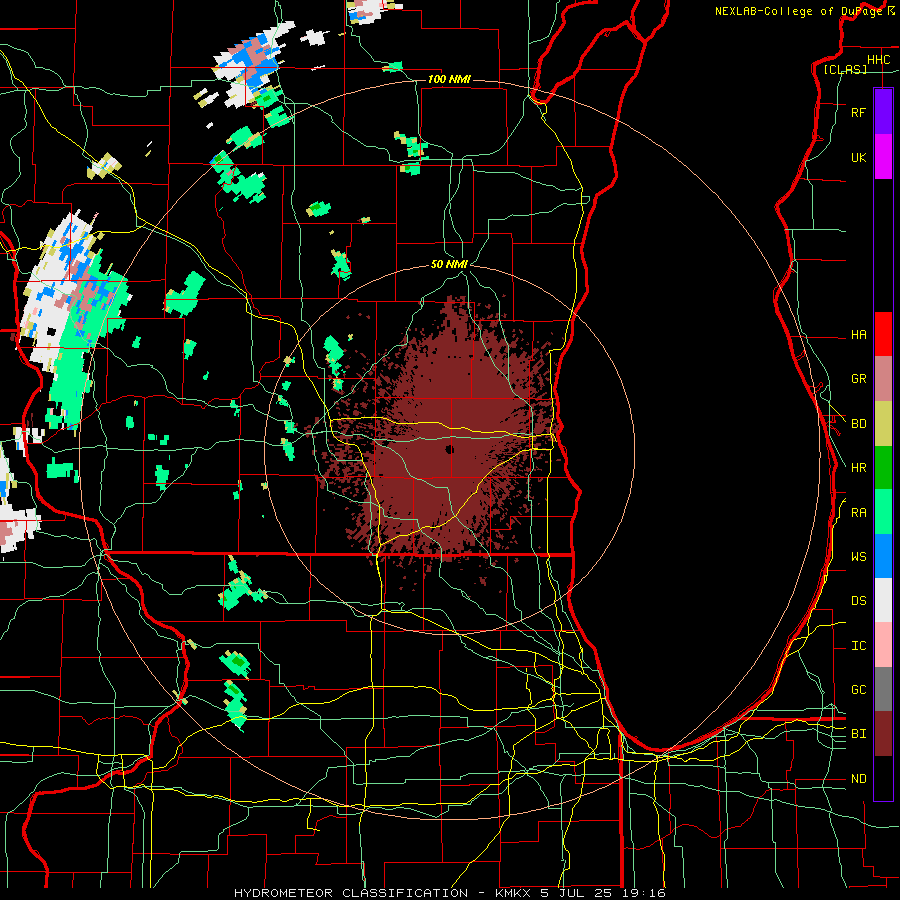Click the blue WS legend swatch
This screenshot has width=900, height=900.
[883, 556]
